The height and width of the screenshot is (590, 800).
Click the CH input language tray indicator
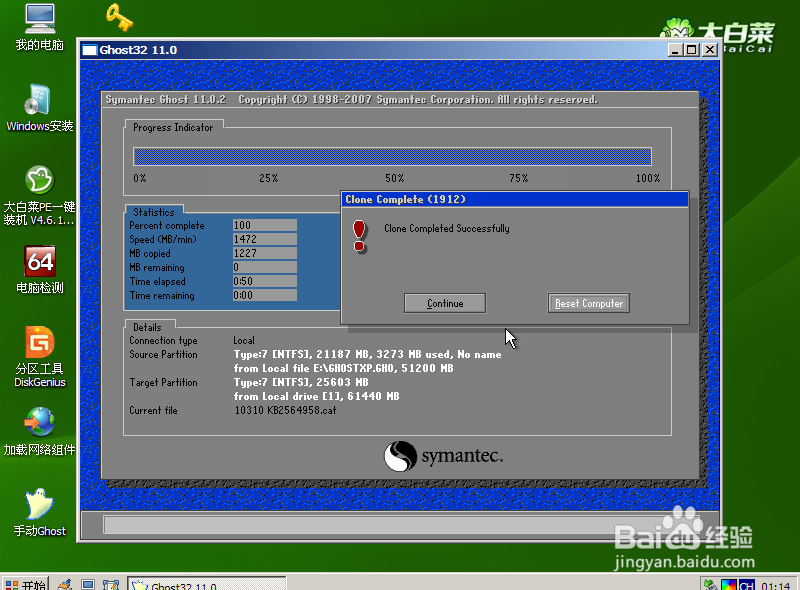[746, 585]
